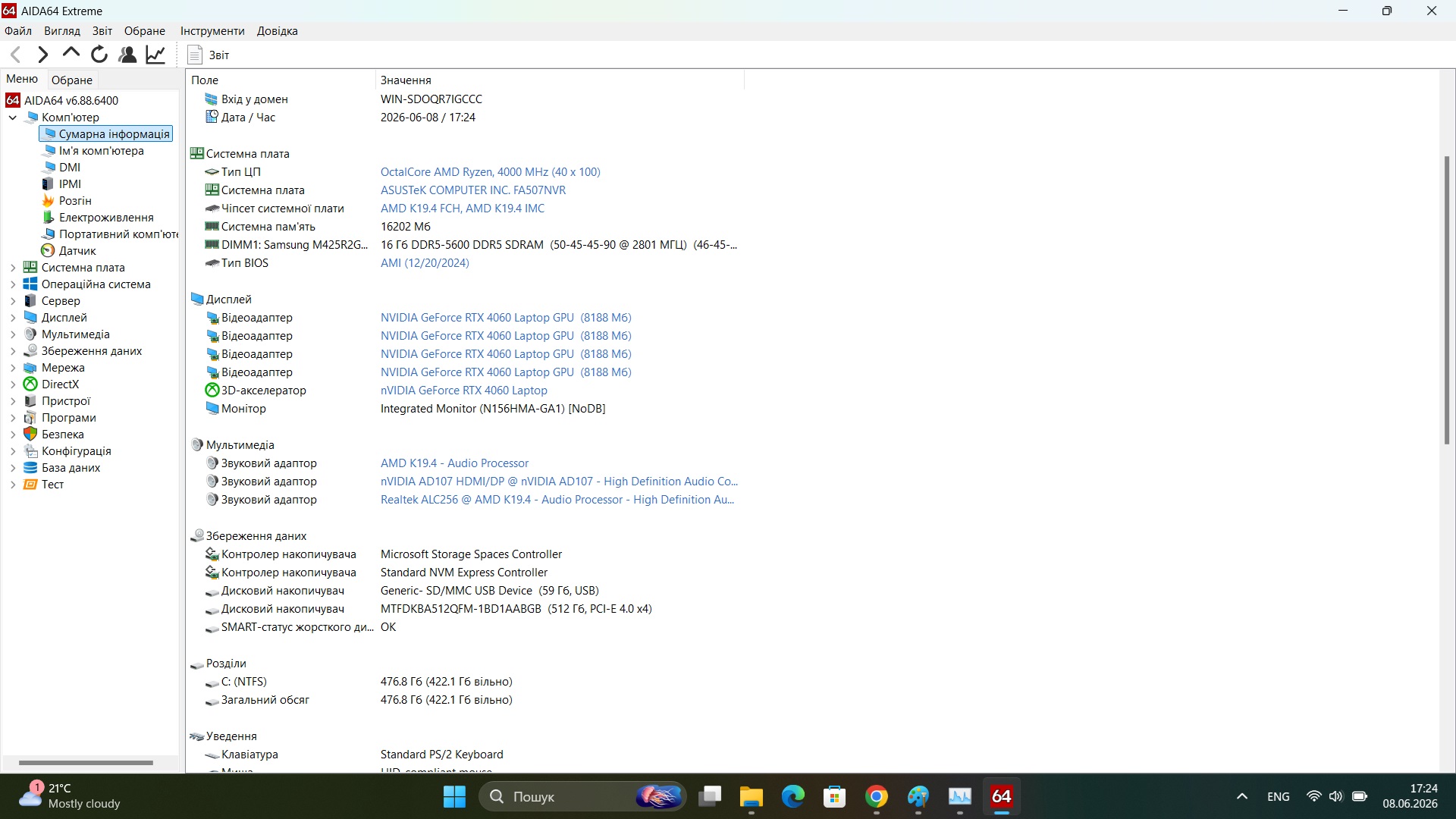This screenshot has height=819, width=1456.
Task: Click the DMI chip icon in the tree
Action: pos(49,168)
